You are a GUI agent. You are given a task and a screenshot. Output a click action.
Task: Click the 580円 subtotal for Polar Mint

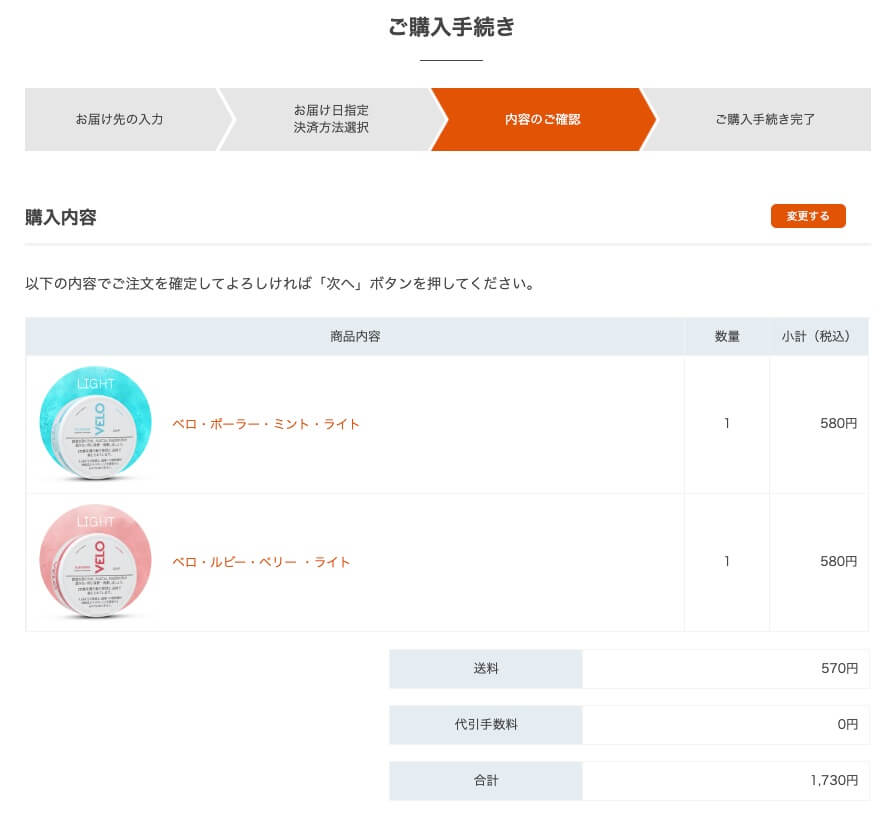coord(838,423)
